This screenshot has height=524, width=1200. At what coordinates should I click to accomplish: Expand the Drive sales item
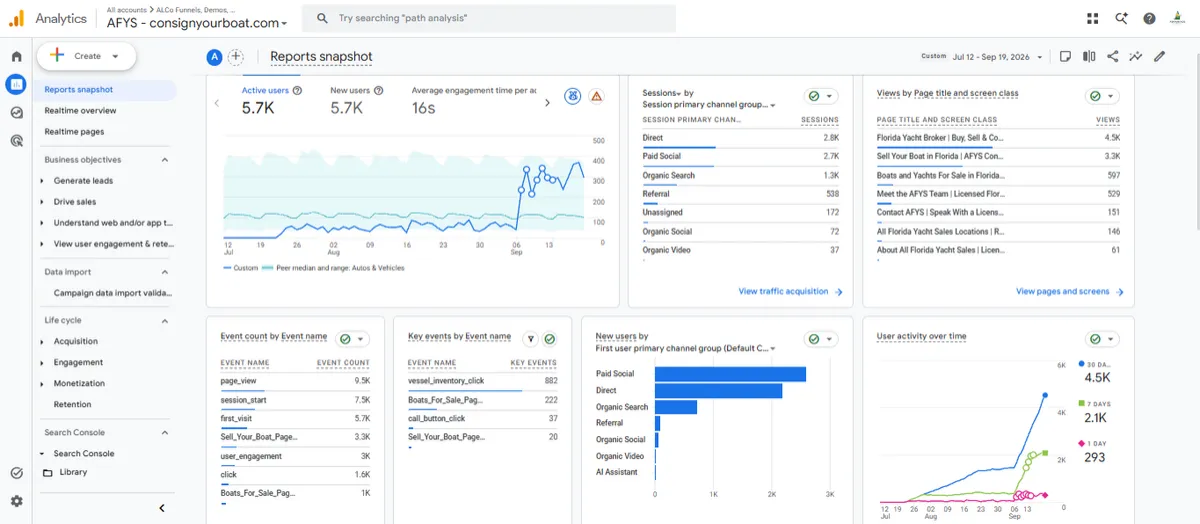(42, 202)
